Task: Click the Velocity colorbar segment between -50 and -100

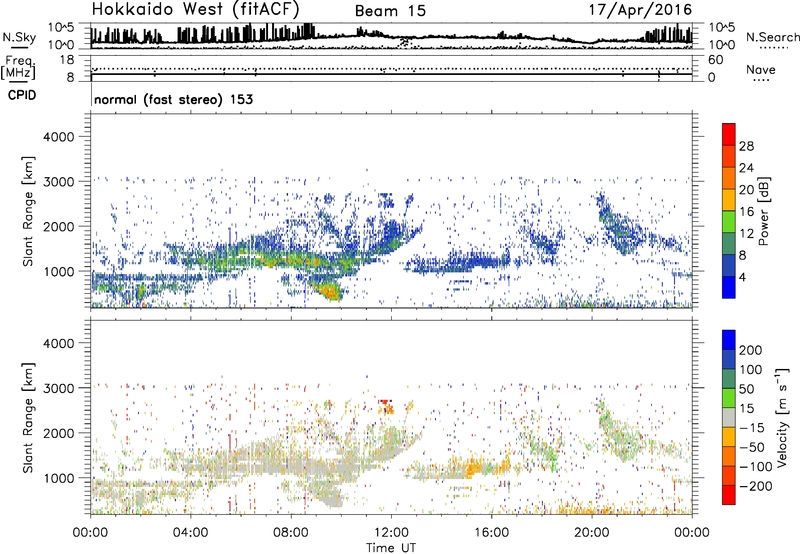Action: pyautogui.click(x=729, y=456)
